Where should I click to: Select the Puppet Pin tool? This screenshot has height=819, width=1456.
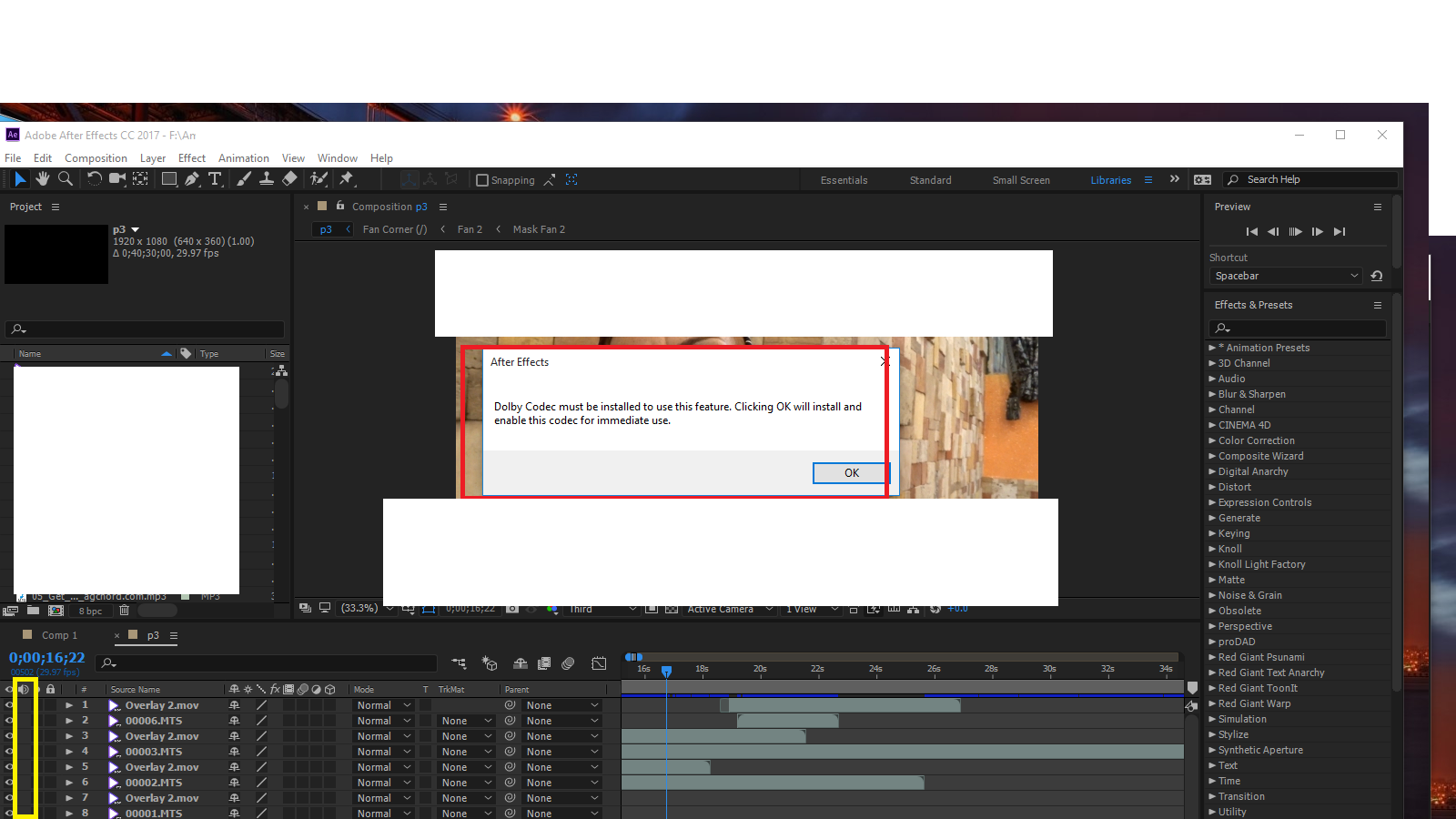(346, 179)
